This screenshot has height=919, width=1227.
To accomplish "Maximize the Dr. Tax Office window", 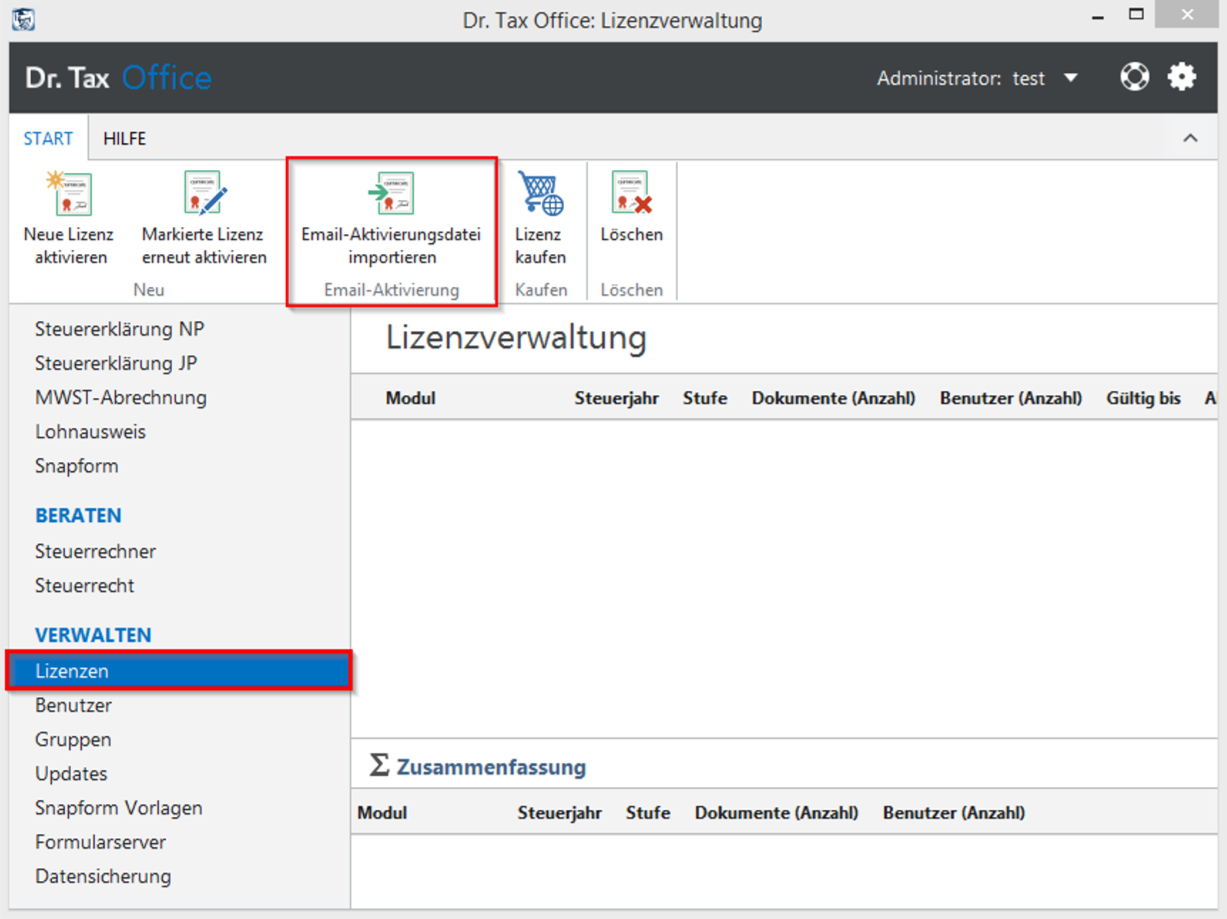I will pyautogui.click(x=1136, y=15).
